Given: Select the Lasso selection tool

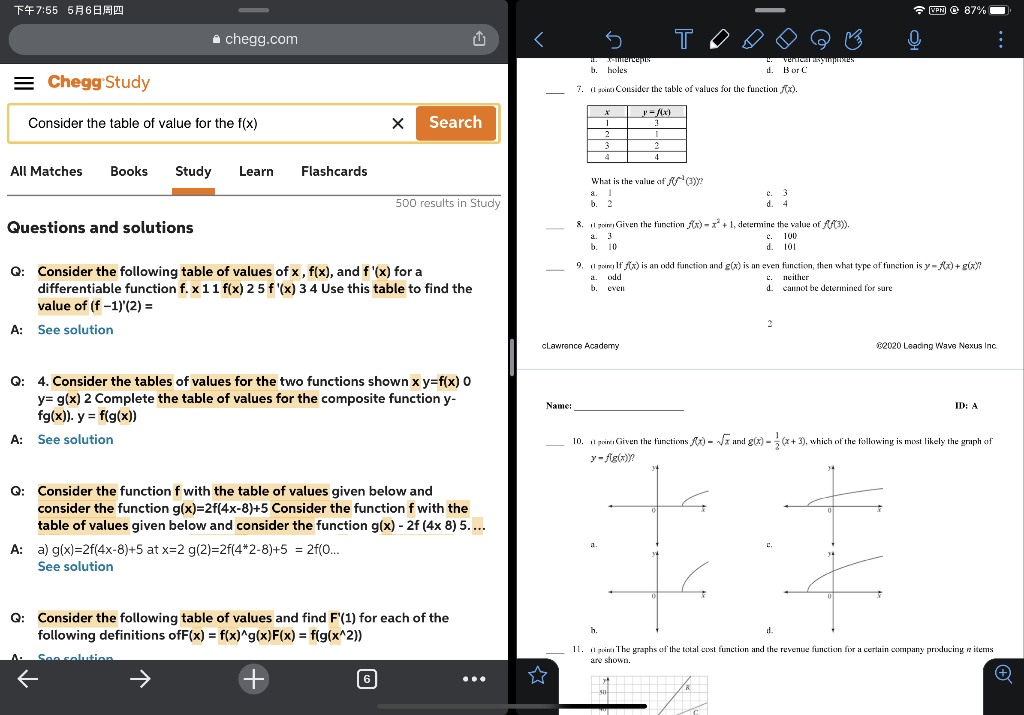Looking at the screenshot, I should pos(820,39).
